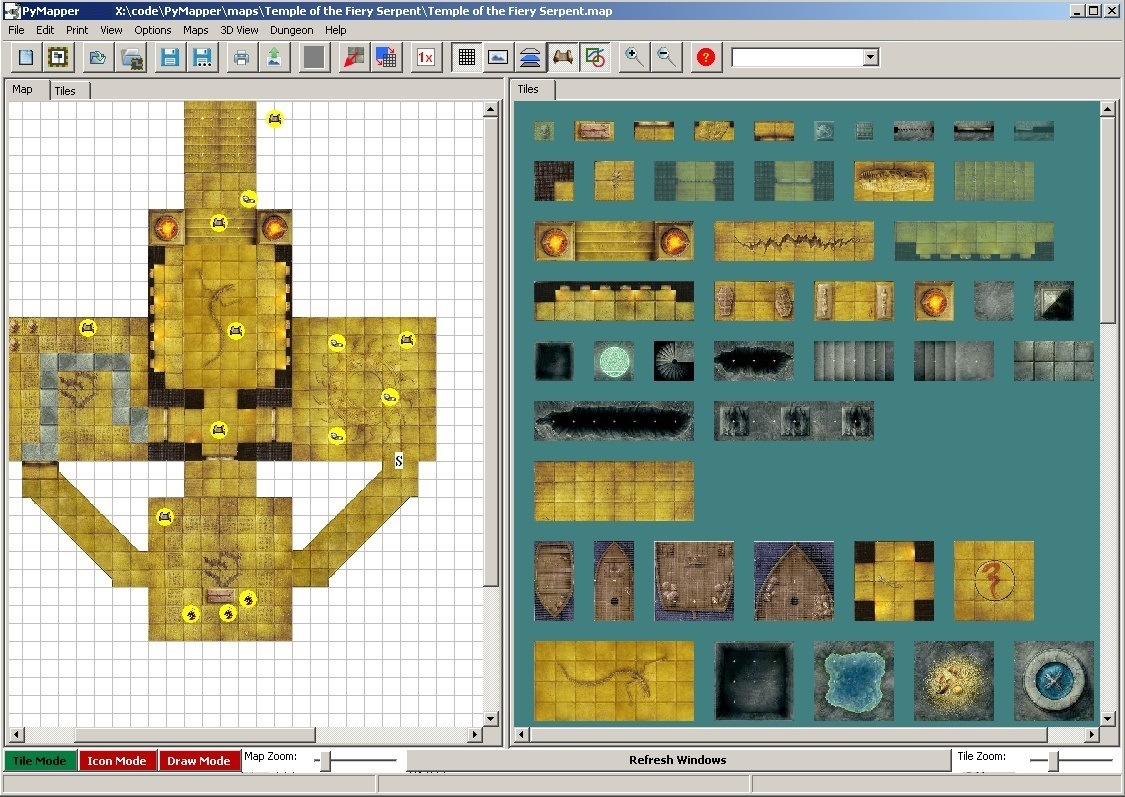
Task: Zoom out with magnifier minus icon
Action: click(666, 57)
